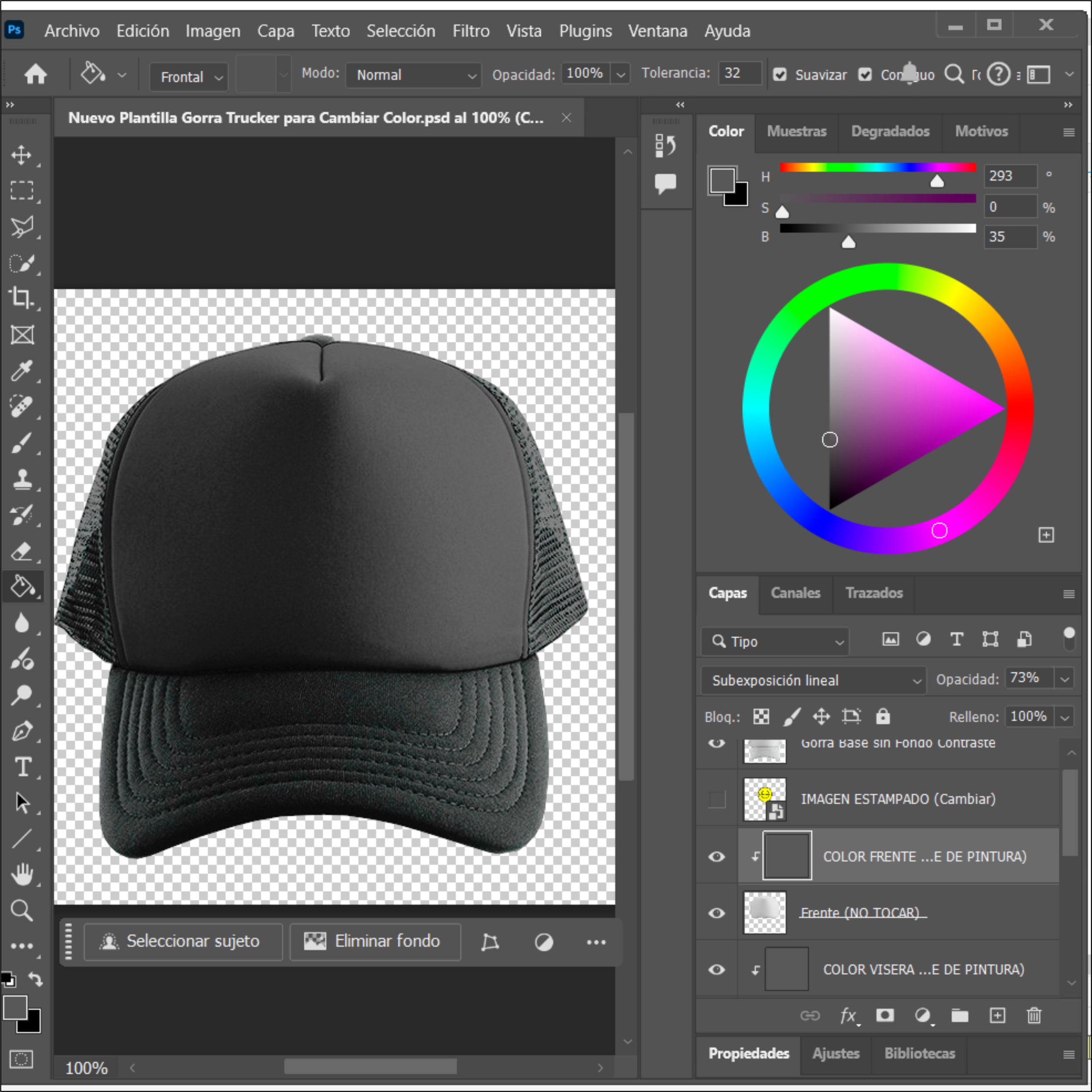Uncheck the Suavizar checkbox

(x=780, y=75)
